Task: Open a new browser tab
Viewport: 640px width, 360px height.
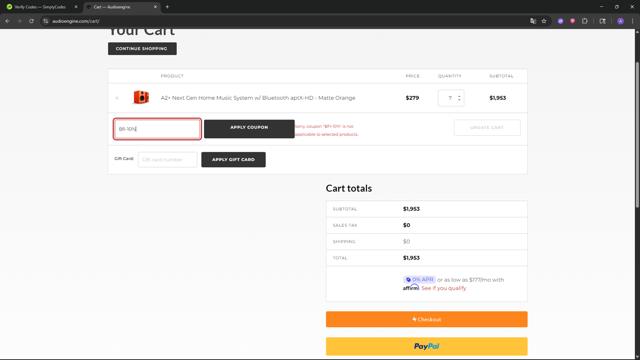Action: point(167,7)
